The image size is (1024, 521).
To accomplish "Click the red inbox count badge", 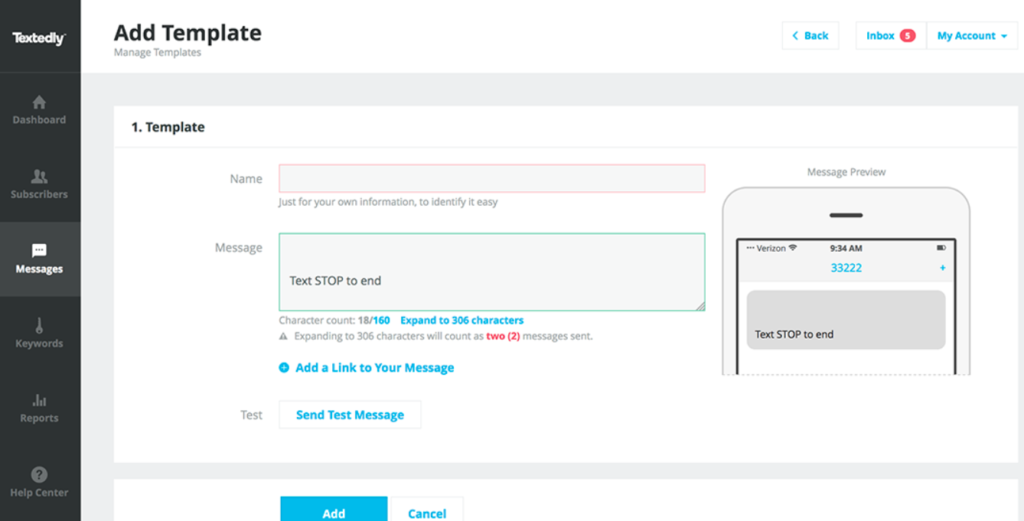I will click(x=907, y=36).
